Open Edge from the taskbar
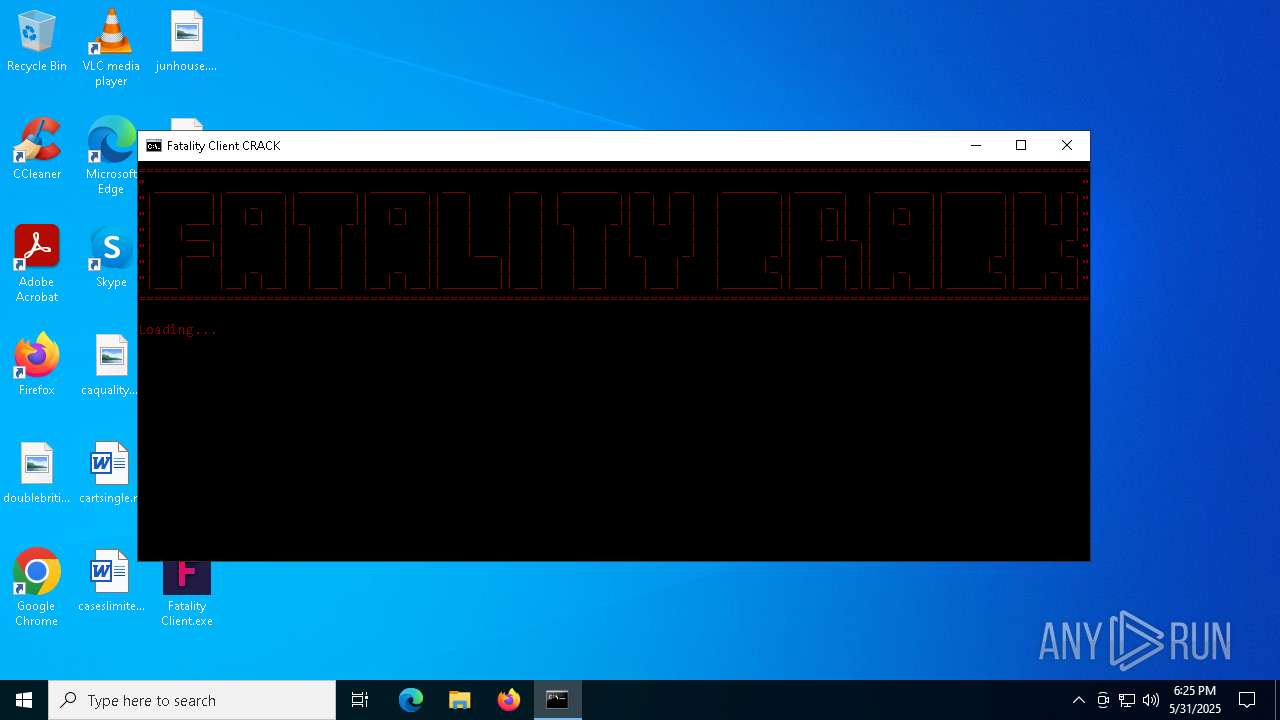This screenshot has width=1280, height=720. (411, 700)
